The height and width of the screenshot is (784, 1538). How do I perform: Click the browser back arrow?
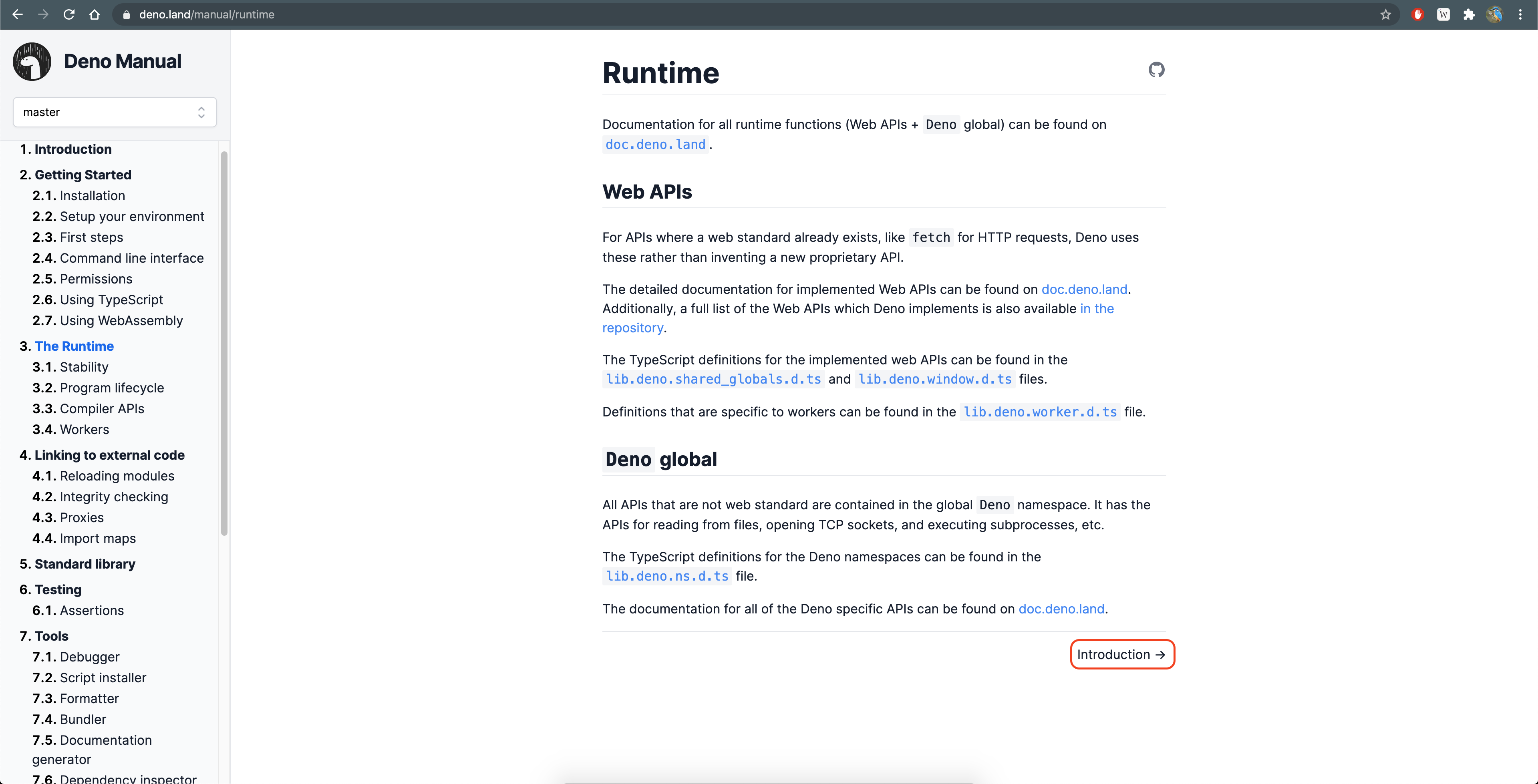tap(17, 14)
